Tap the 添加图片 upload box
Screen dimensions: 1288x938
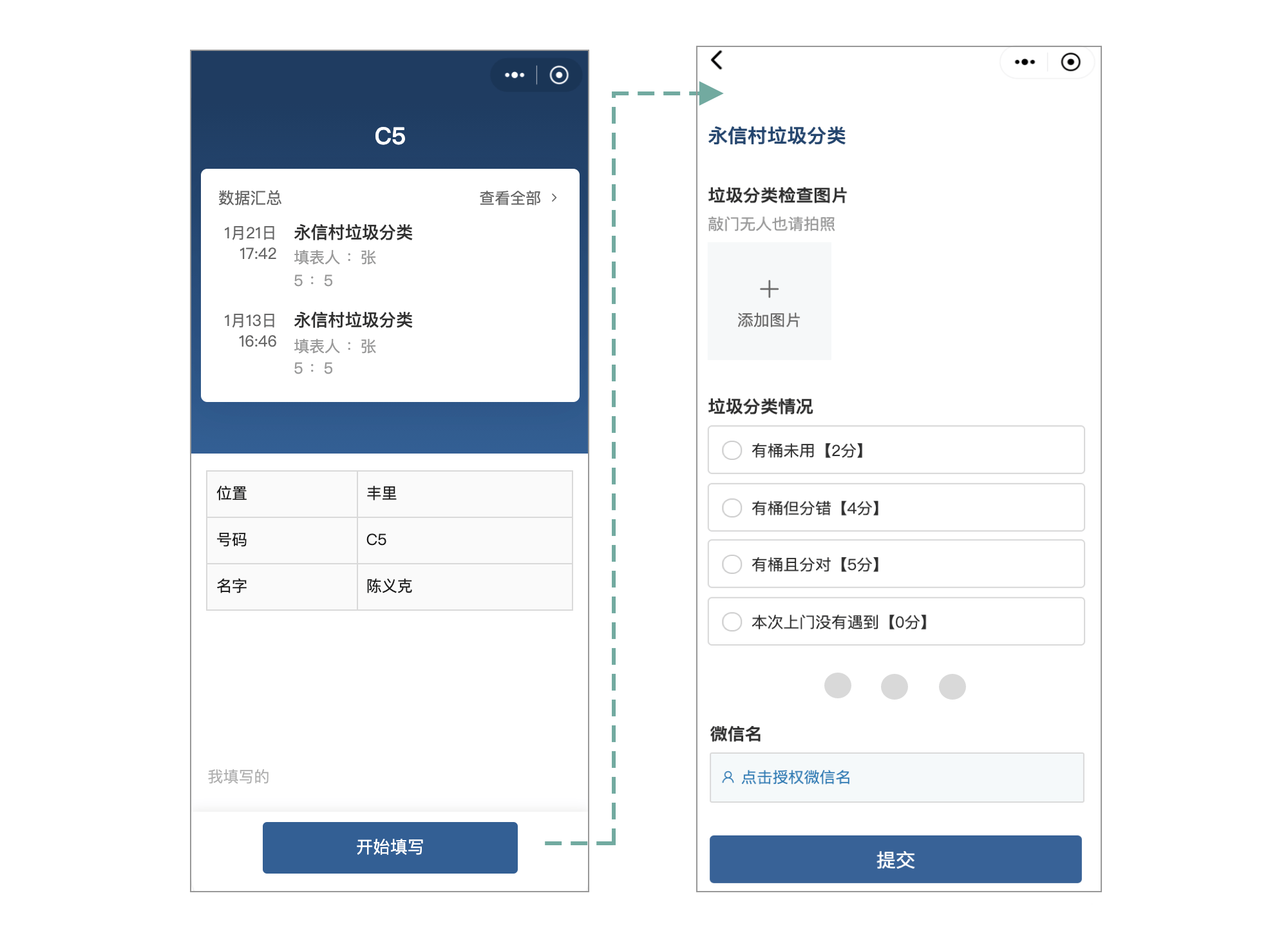769,320
